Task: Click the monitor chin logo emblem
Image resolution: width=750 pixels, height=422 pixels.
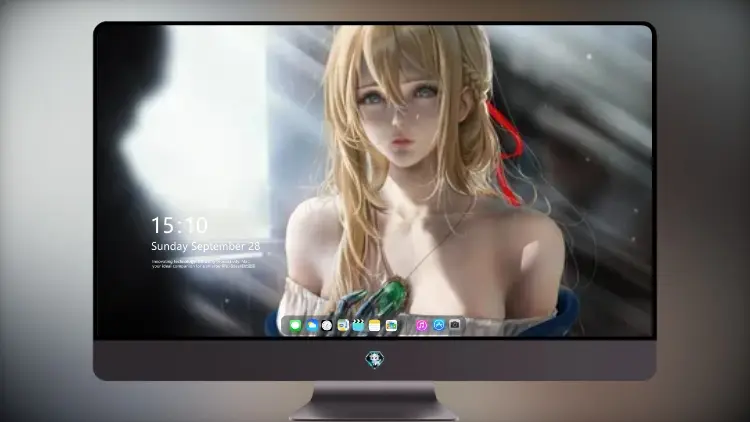Action: pos(375,359)
